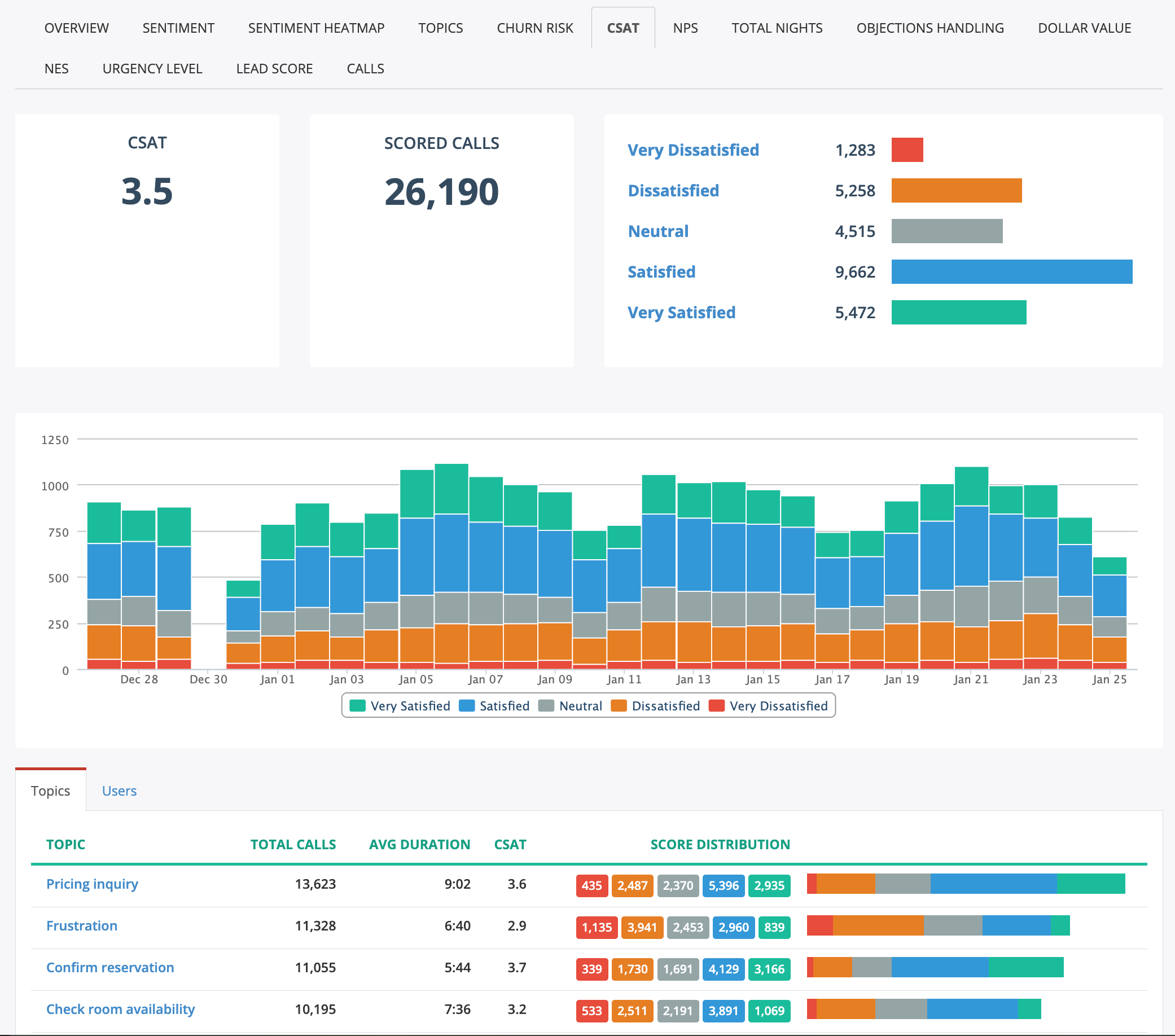Switch to Sentiment Heatmap tab
Viewport: 1175px width, 1036px height.
(315, 28)
